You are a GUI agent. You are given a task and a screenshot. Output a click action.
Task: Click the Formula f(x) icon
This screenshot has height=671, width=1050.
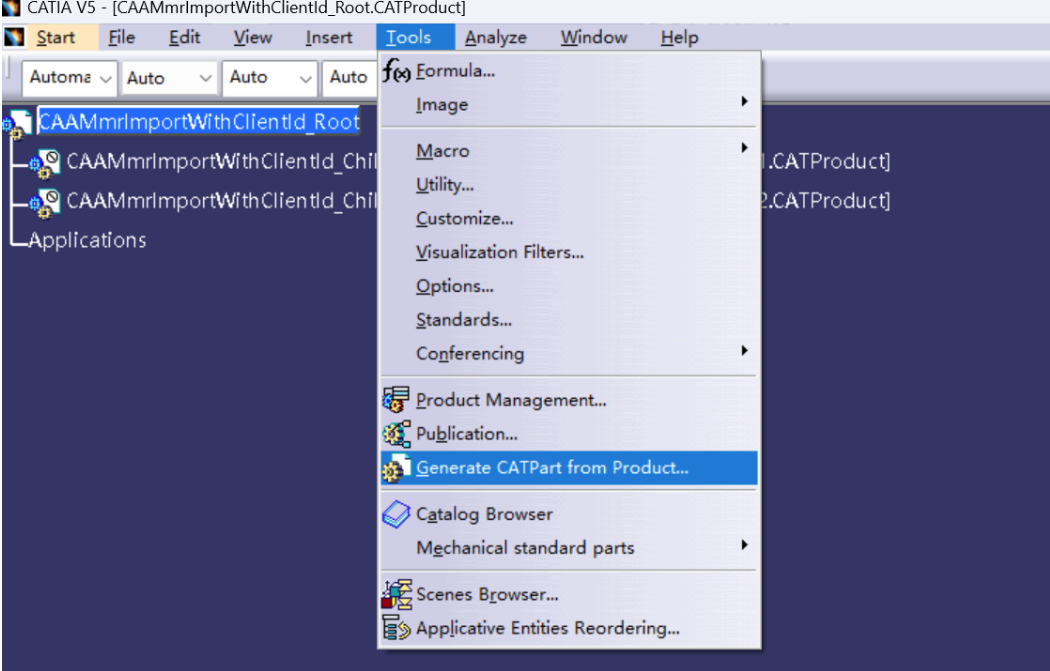click(x=396, y=70)
